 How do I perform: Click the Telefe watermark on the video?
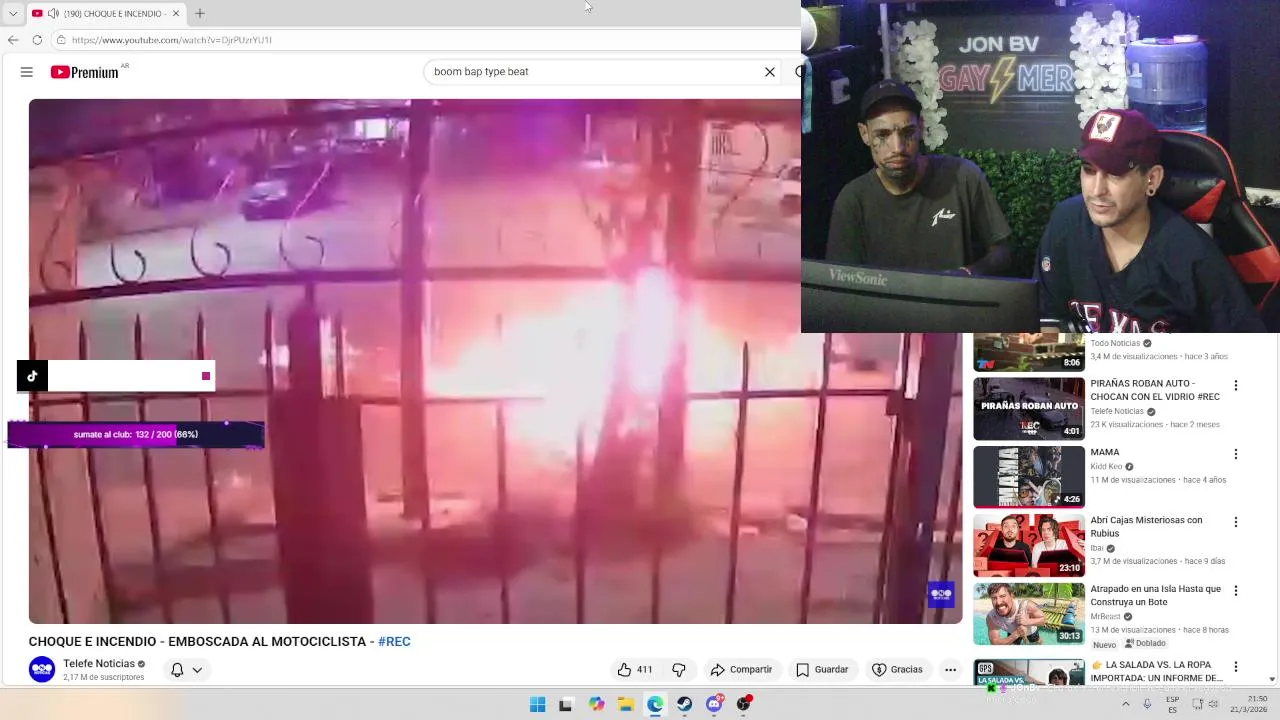942,594
